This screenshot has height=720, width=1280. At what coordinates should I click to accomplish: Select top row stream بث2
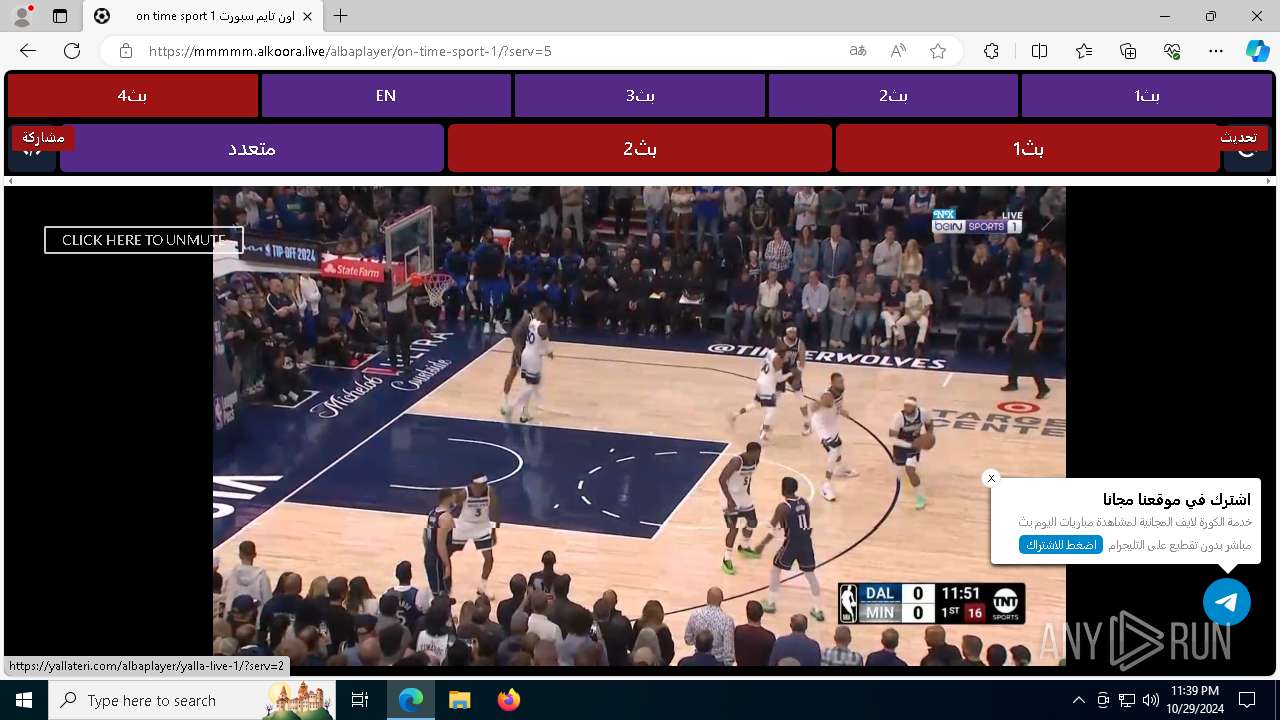893,95
